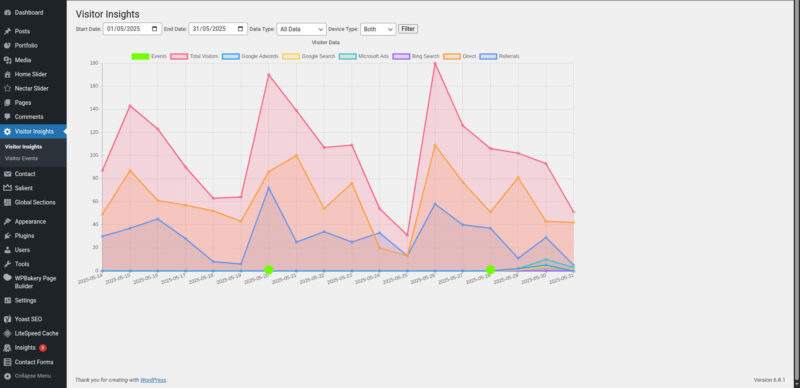The image size is (800, 388).
Task: Toggle the Google Search legend series
Action: (309, 56)
